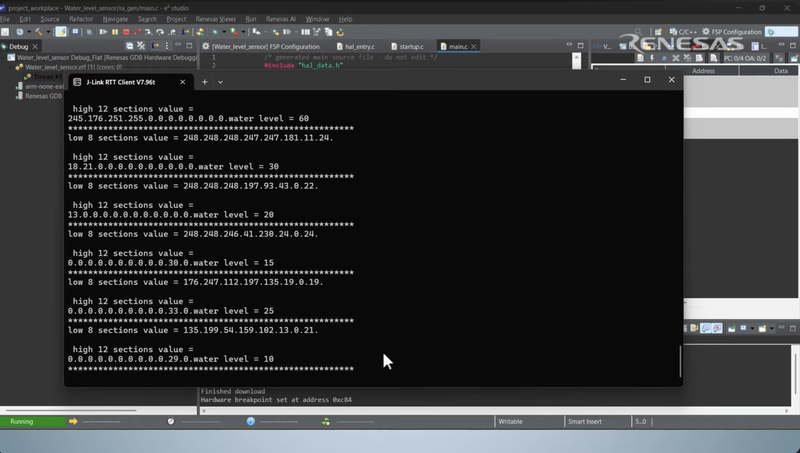Click the rightmost refresh arrow icon in main toolbar

coord(340,32)
